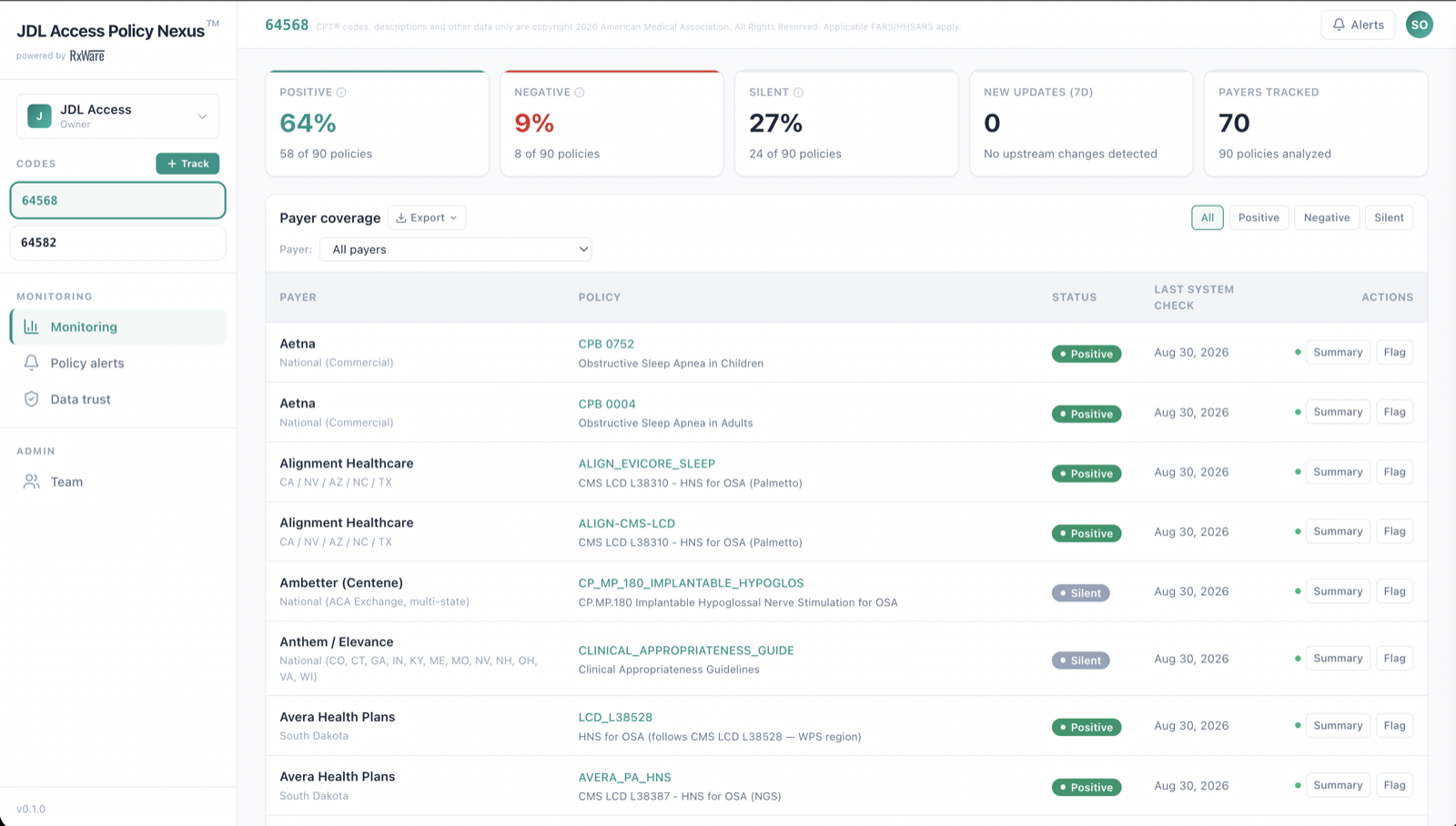Image resolution: width=1456 pixels, height=826 pixels.
Task: Click the Silent badge in Anthem row
Action: pos(1080,660)
